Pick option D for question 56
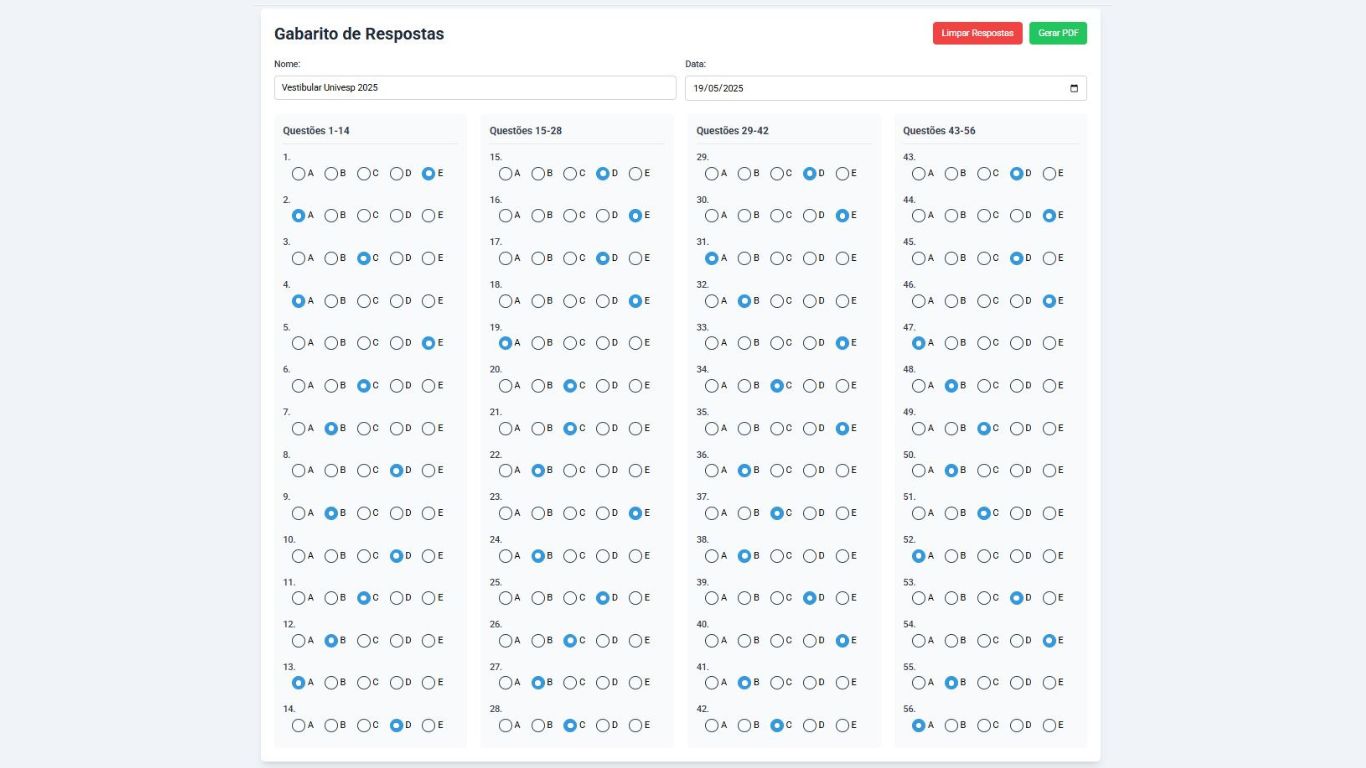 point(1016,725)
